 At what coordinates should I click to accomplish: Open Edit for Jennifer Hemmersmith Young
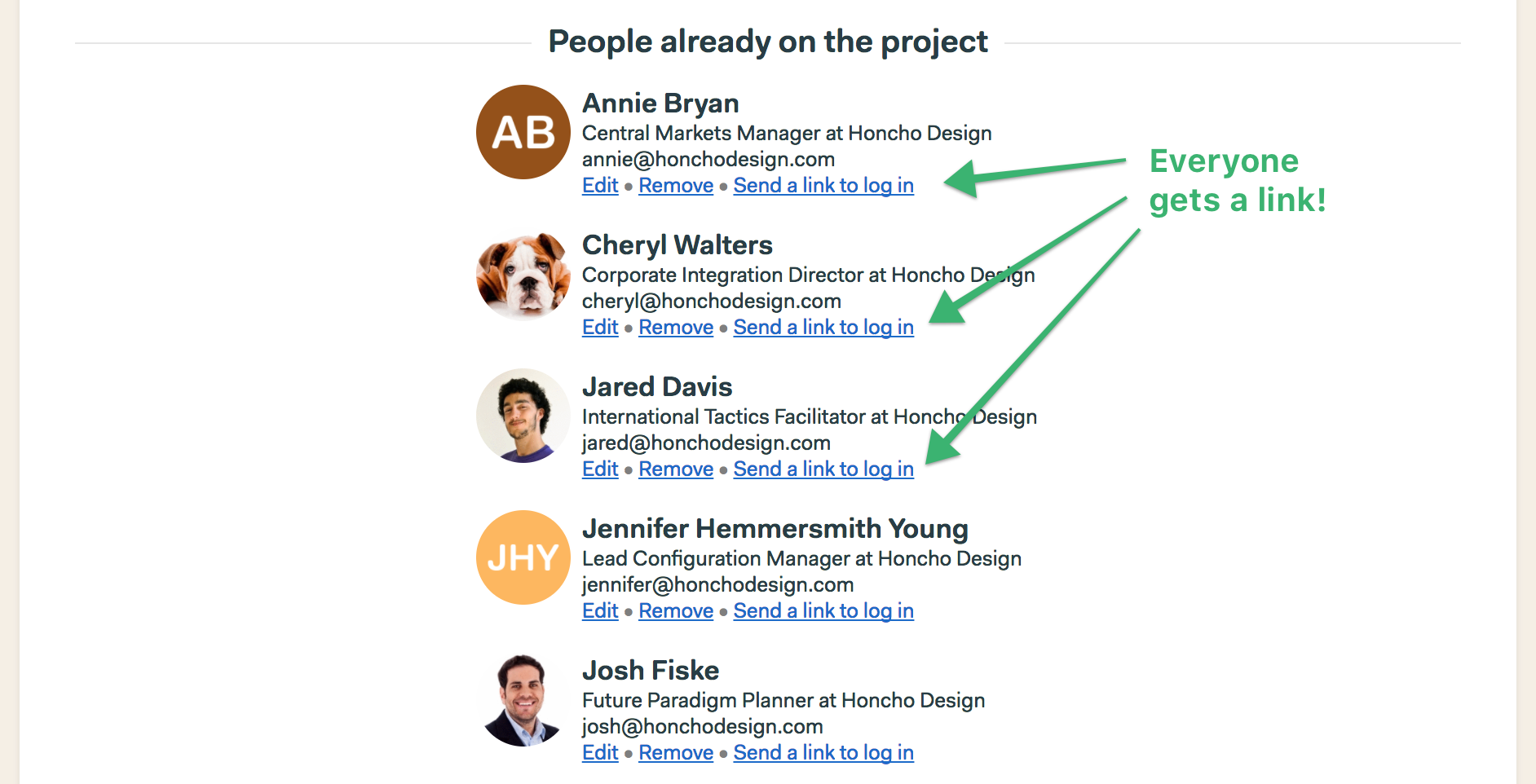(x=600, y=611)
